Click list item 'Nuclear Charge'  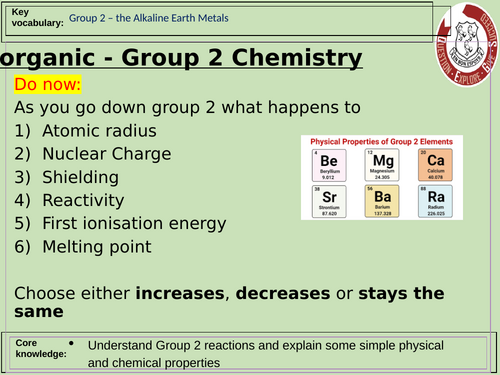pyautogui.click(x=107, y=154)
